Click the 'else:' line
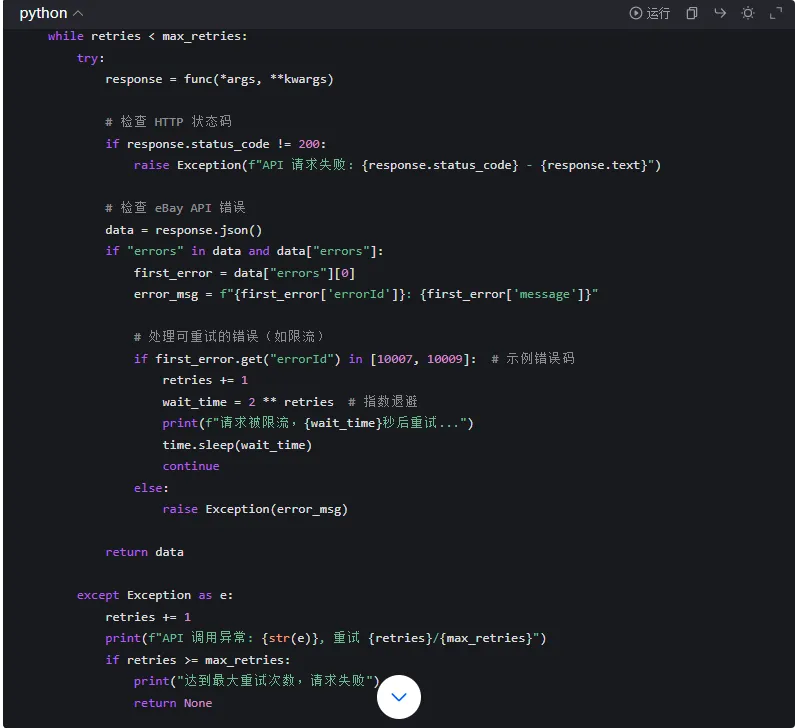Viewport: 795px width, 728px height. click(x=151, y=488)
